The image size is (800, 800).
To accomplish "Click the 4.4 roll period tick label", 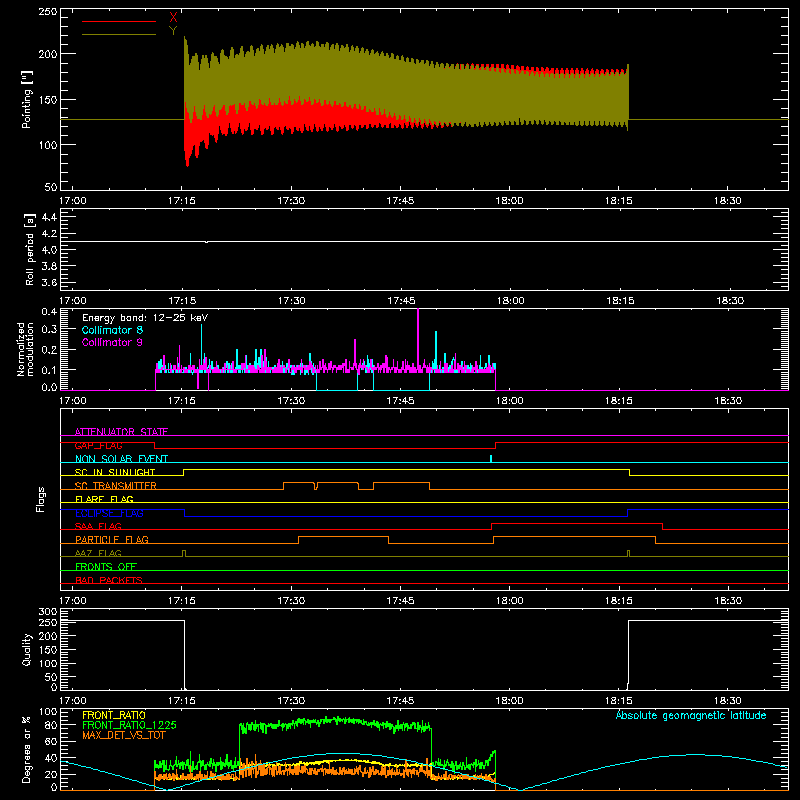I will click(x=49, y=217).
